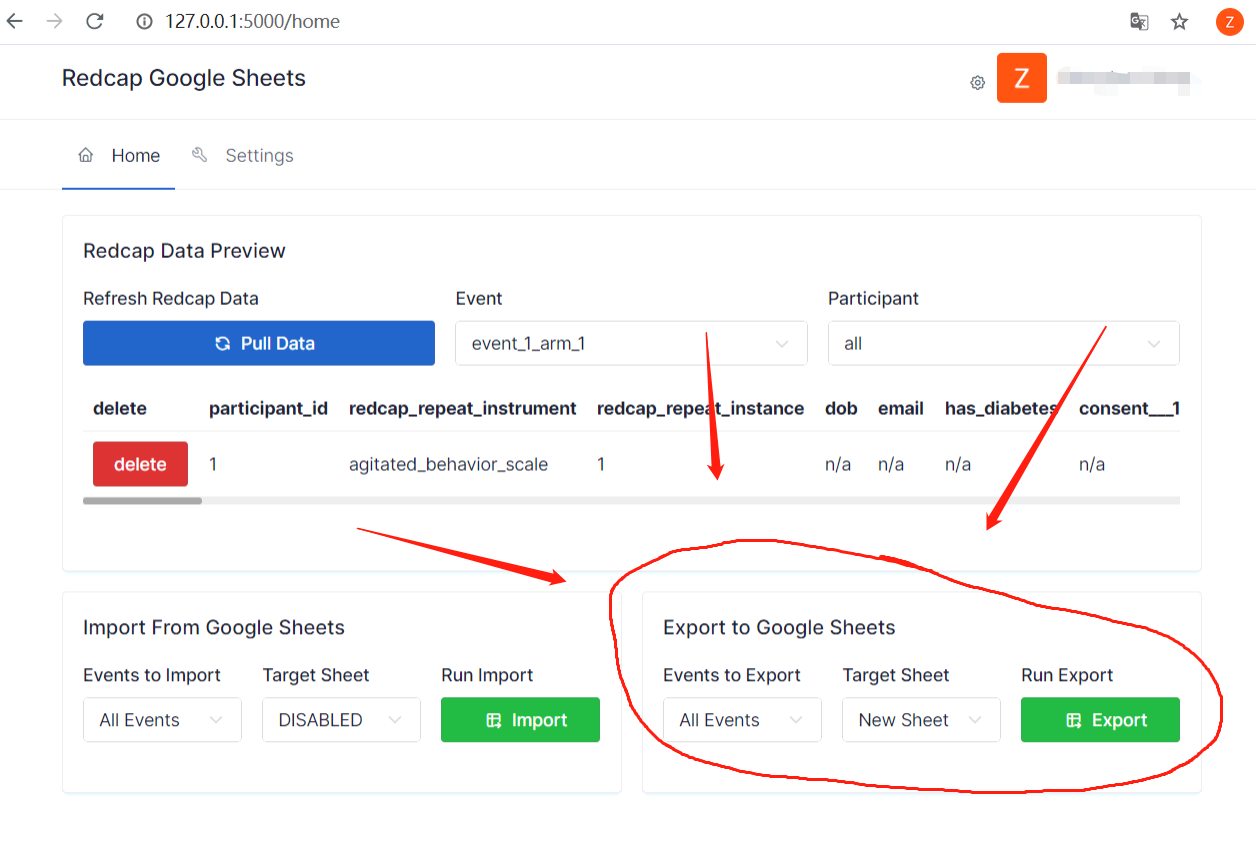The image size is (1256, 845).
Task: Reload the page using the browser refresh icon
Action: pos(94,21)
